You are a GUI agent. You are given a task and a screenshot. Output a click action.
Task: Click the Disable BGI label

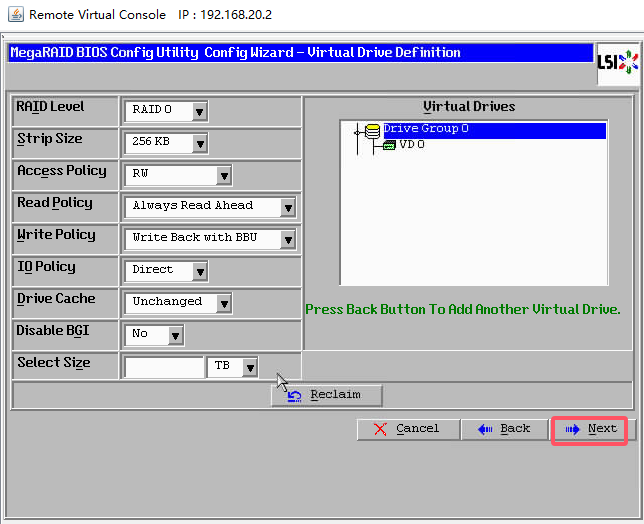tap(53, 331)
